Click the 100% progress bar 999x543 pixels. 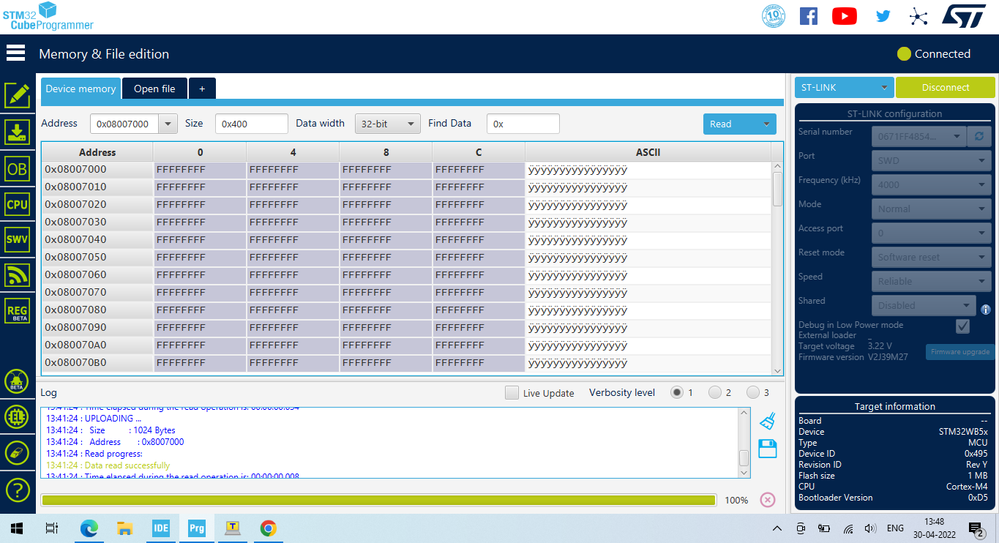point(378,500)
